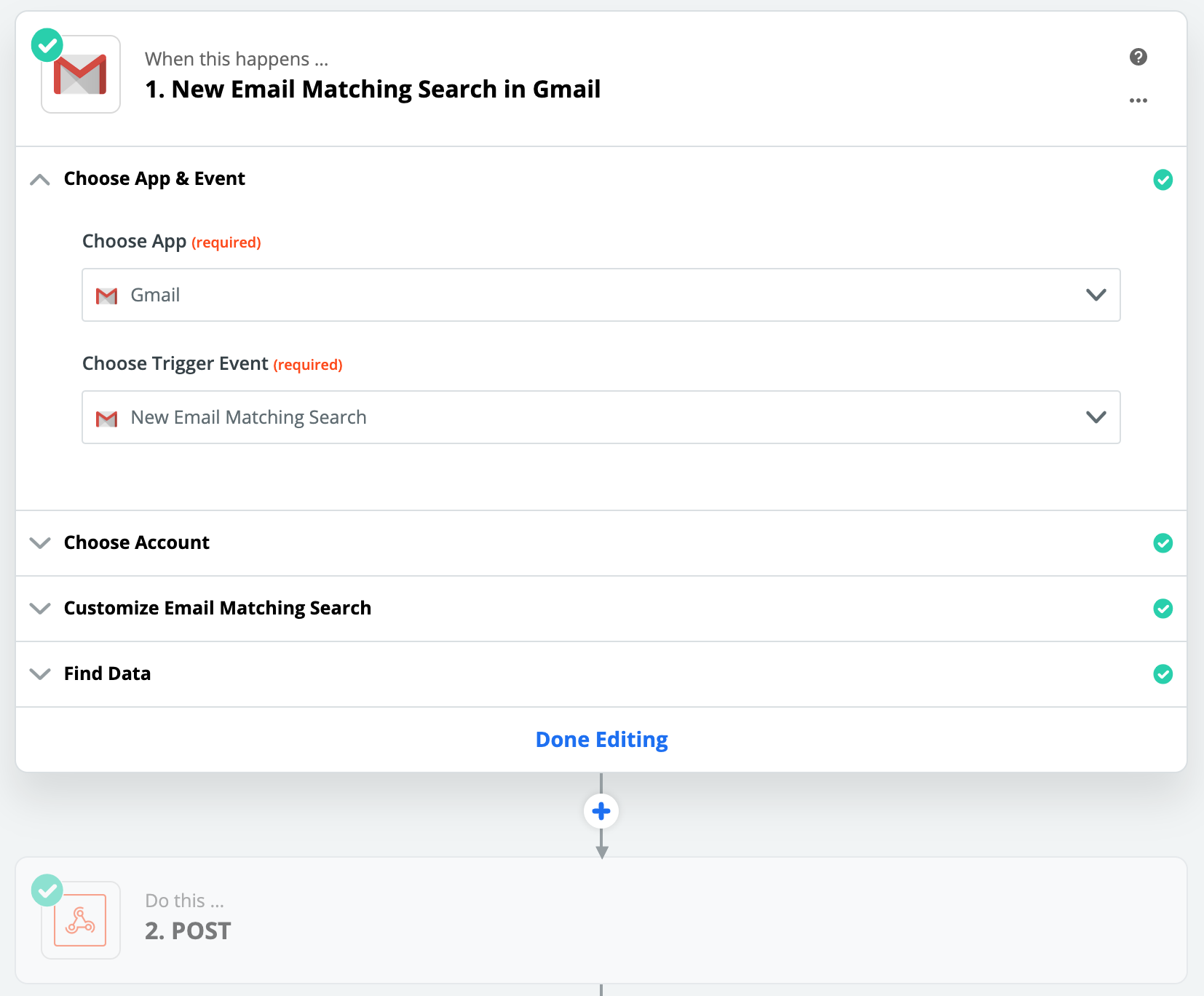The image size is (1204, 996).
Task: Collapse the Choose App & Event section
Action: pos(40,179)
